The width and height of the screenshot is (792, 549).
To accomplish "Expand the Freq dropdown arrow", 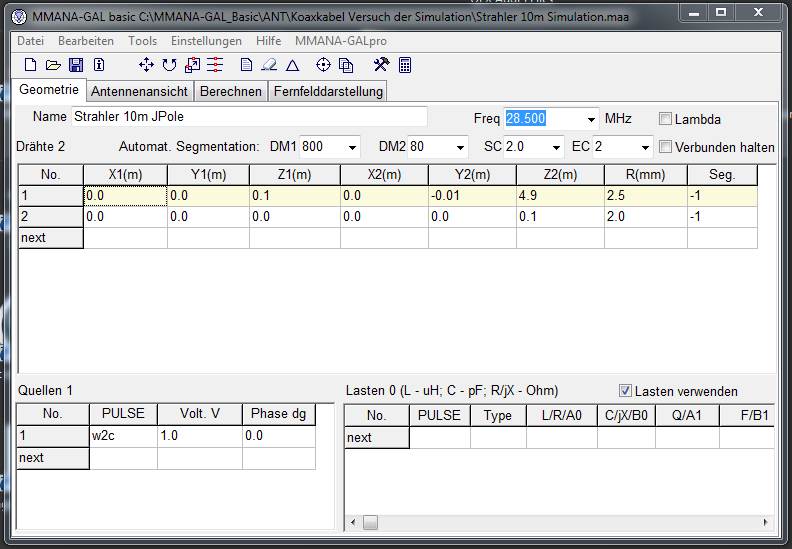I will 591,119.
